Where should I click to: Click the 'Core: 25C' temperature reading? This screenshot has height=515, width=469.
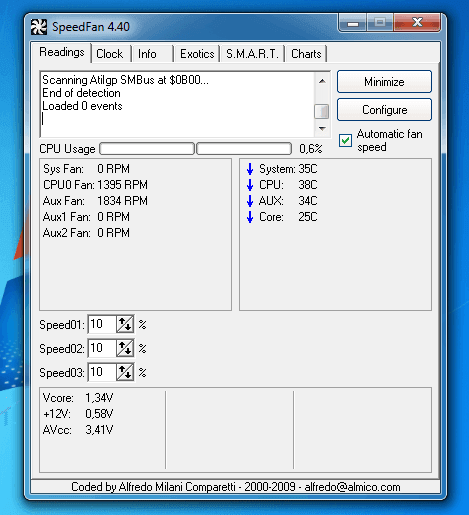coord(288,217)
